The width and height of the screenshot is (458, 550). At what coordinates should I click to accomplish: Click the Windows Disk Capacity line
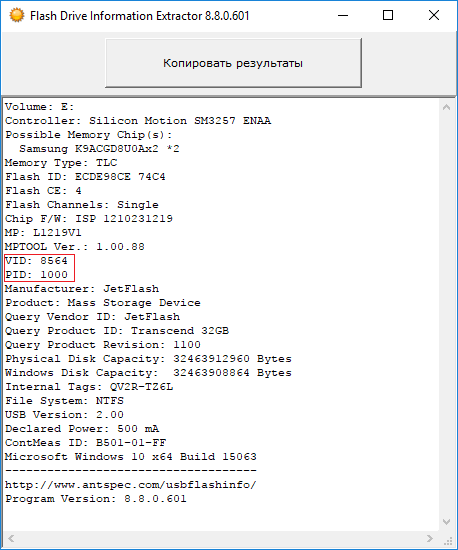[148, 373]
